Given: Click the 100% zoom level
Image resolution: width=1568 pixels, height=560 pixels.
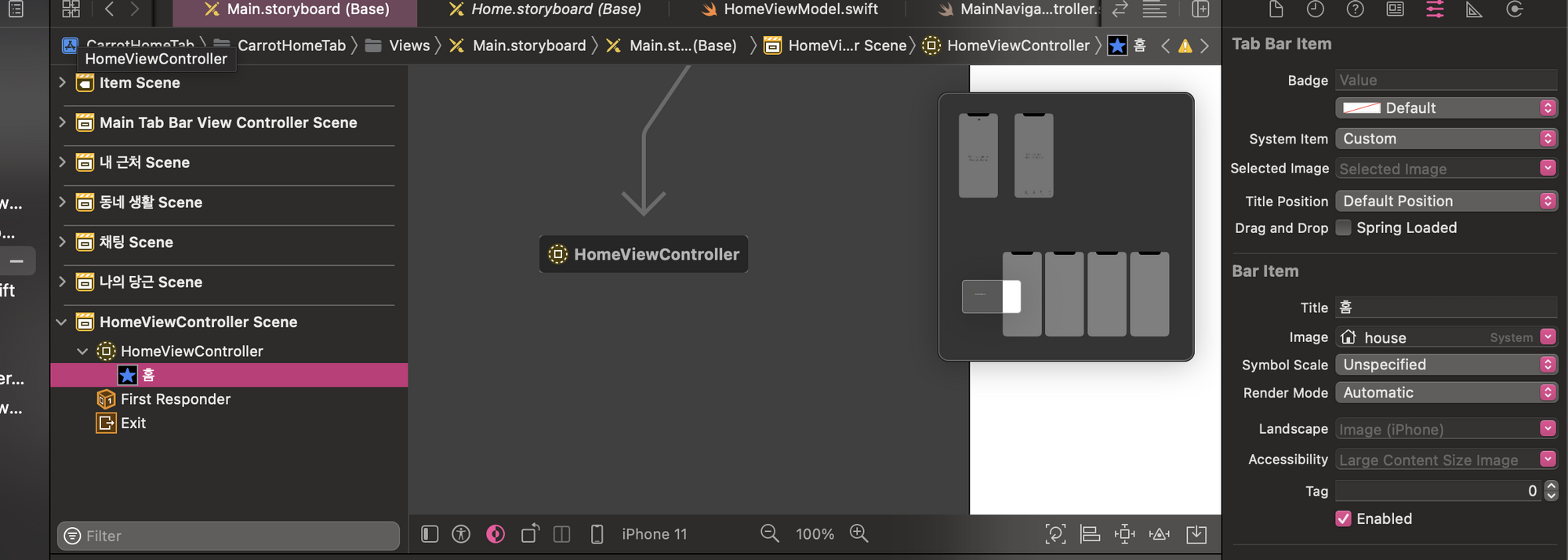Looking at the screenshot, I should pyautogui.click(x=815, y=534).
